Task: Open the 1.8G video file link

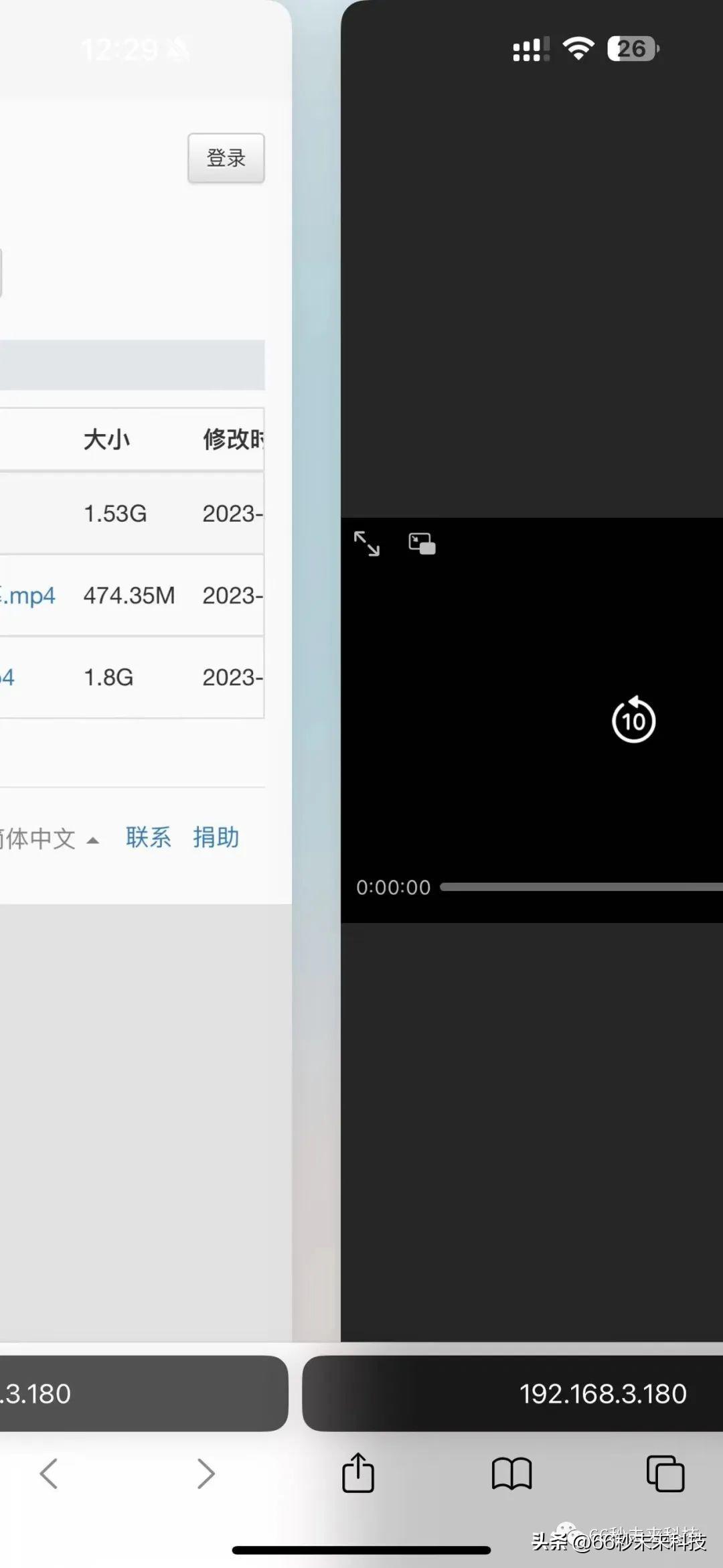Action: [7, 677]
